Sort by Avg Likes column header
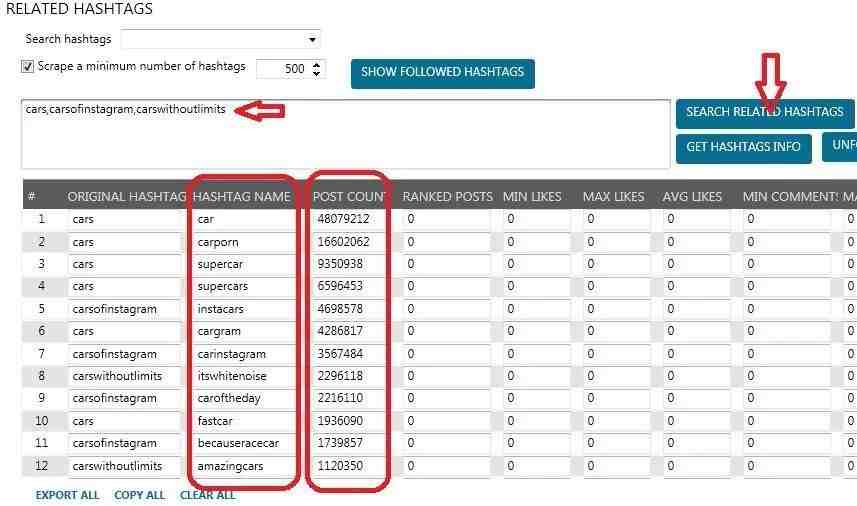The height and width of the screenshot is (506, 857). [692, 197]
